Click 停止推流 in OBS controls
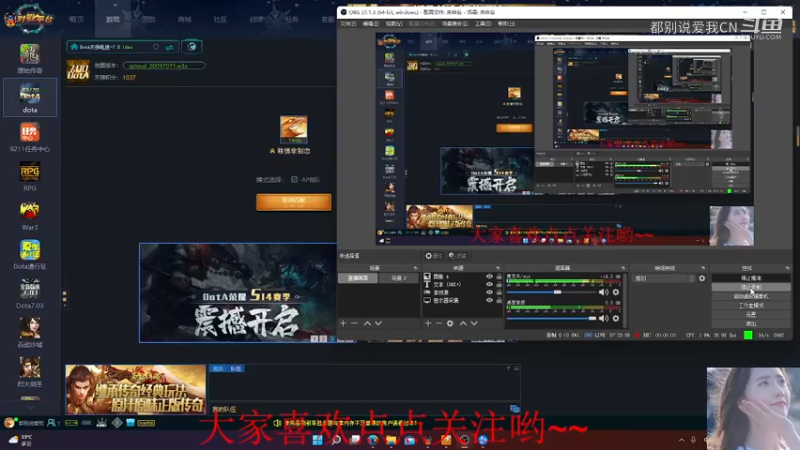This screenshot has height=450, width=800. coord(751,278)
